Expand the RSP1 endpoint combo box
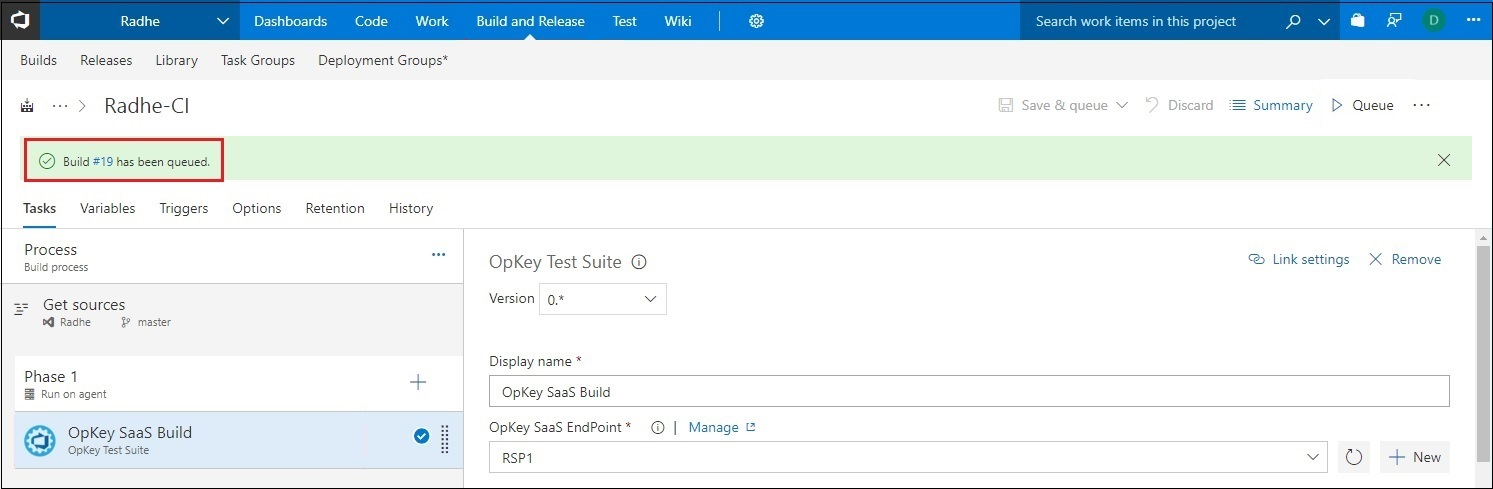 click(x=1313, y=457)
